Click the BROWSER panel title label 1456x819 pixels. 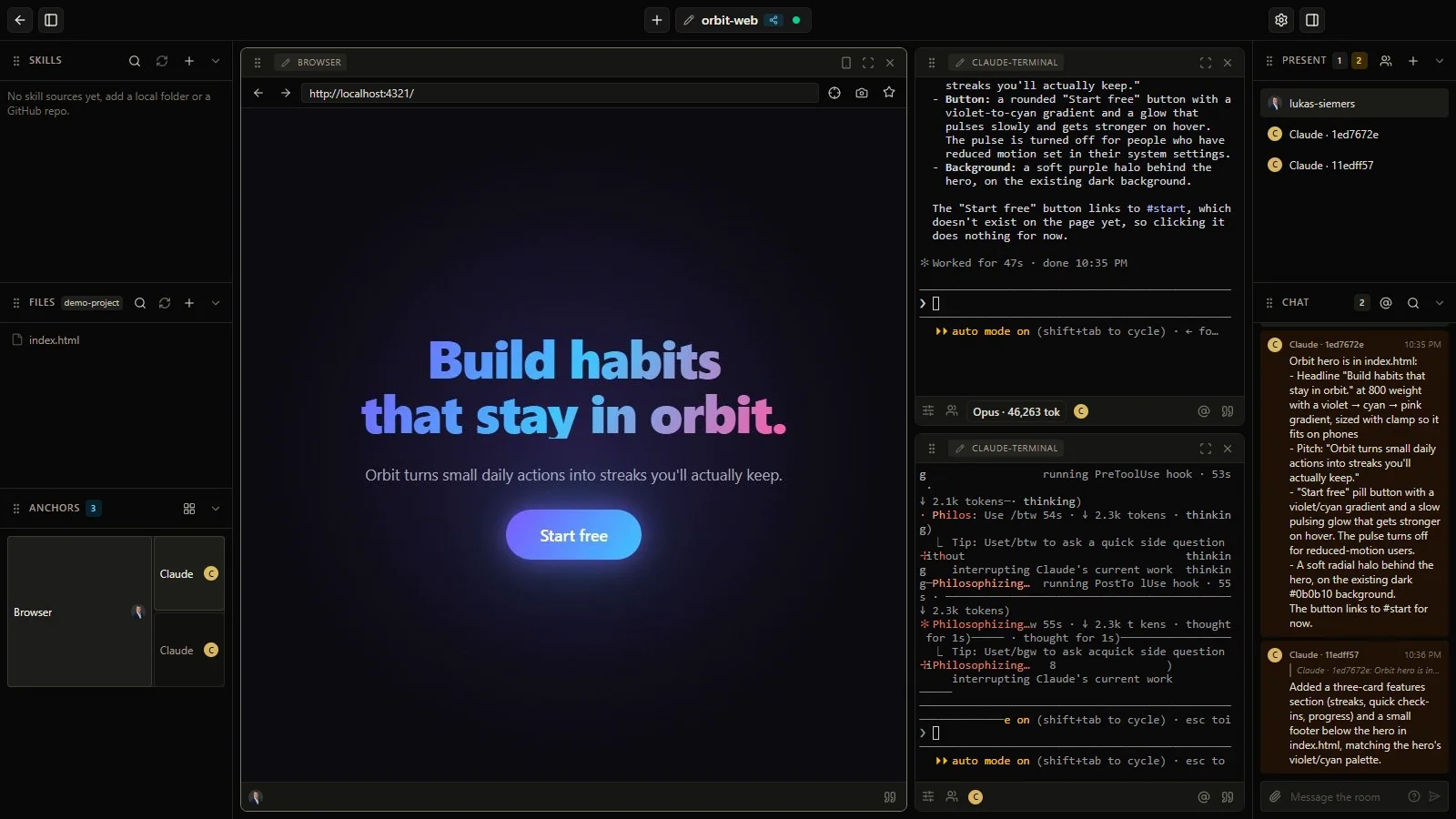pyautogui.click(x=311, y=63)
